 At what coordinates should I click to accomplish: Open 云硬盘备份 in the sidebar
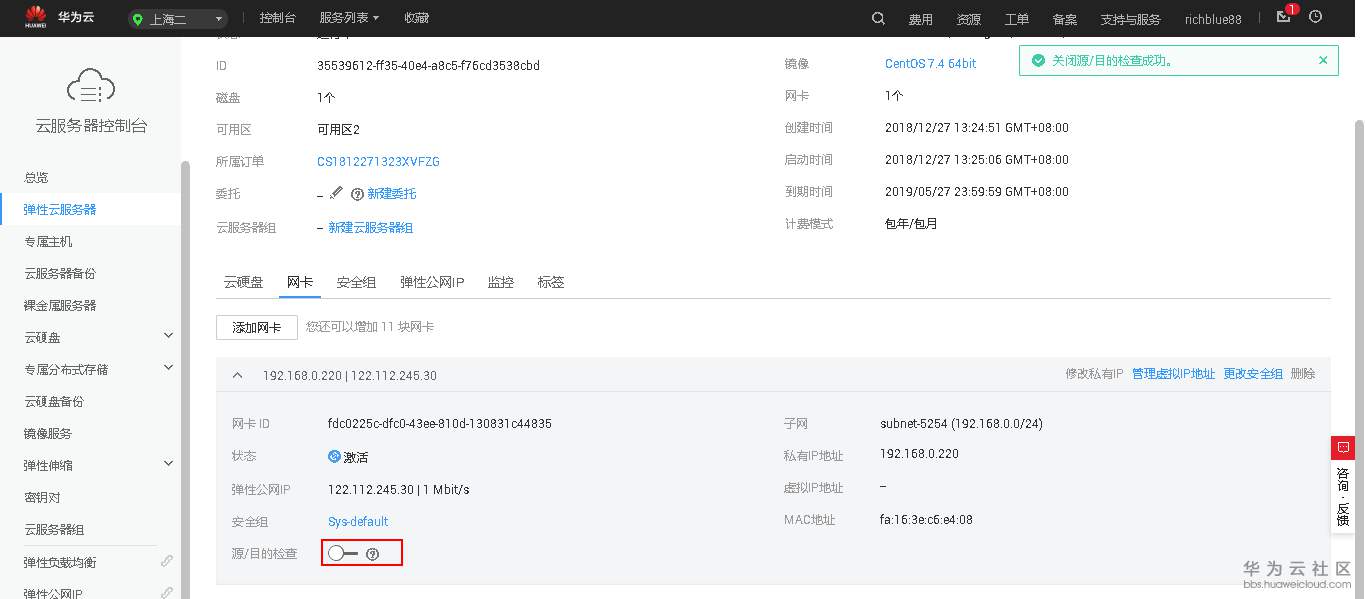[x=54, y=401]
